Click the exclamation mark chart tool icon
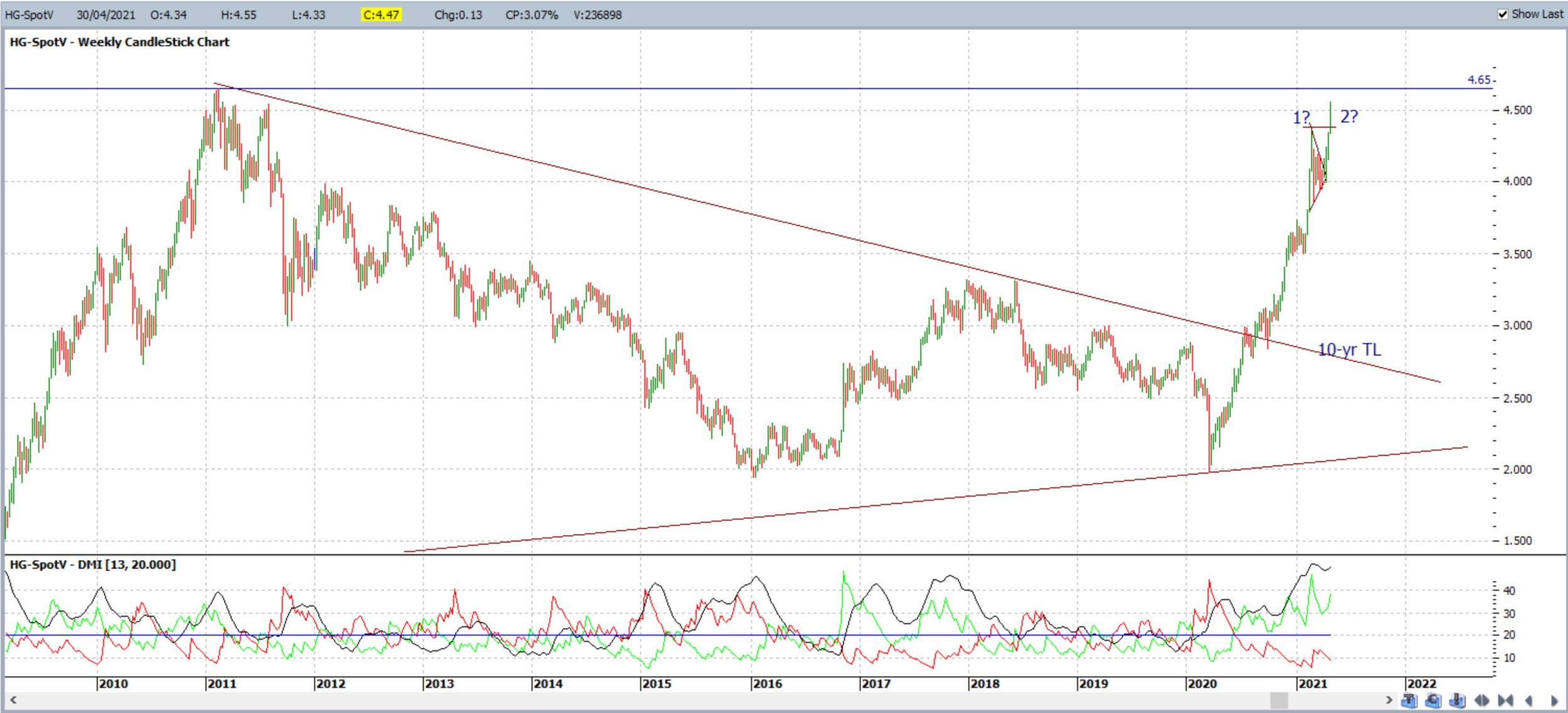This screenshot has width=1568, height=713. point(1457,700)
